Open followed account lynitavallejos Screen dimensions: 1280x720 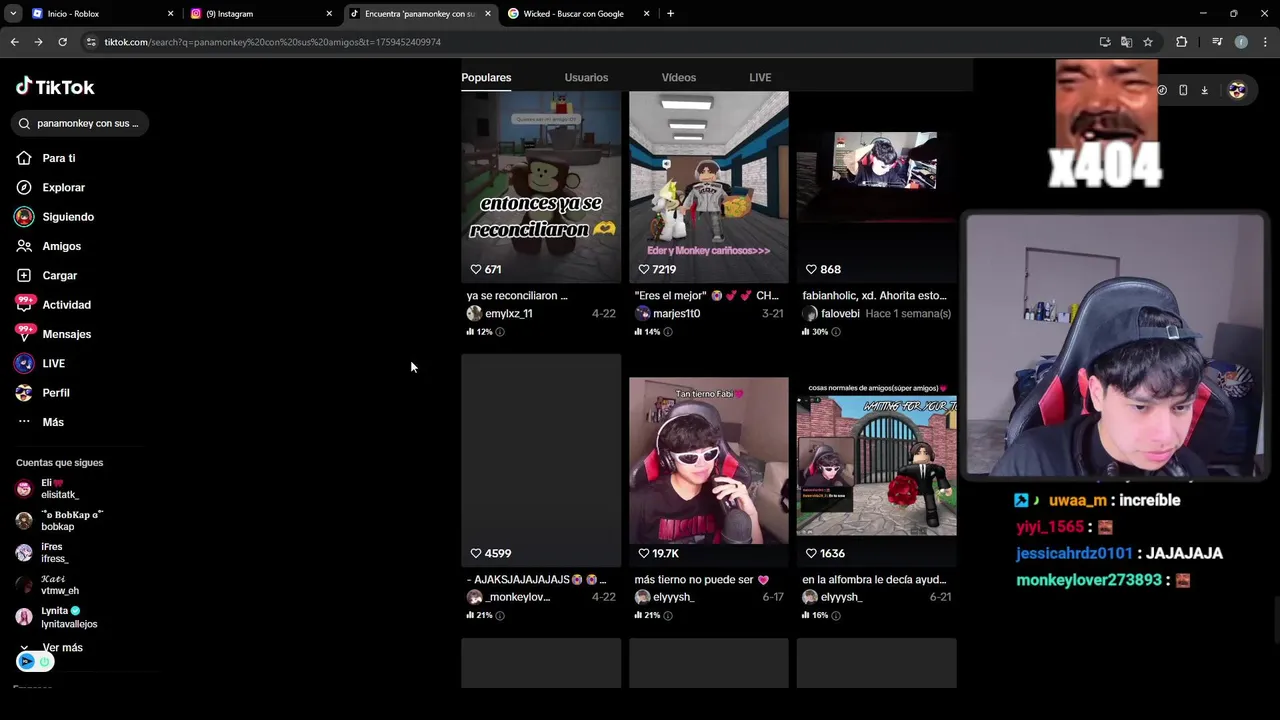pos(56,617)
